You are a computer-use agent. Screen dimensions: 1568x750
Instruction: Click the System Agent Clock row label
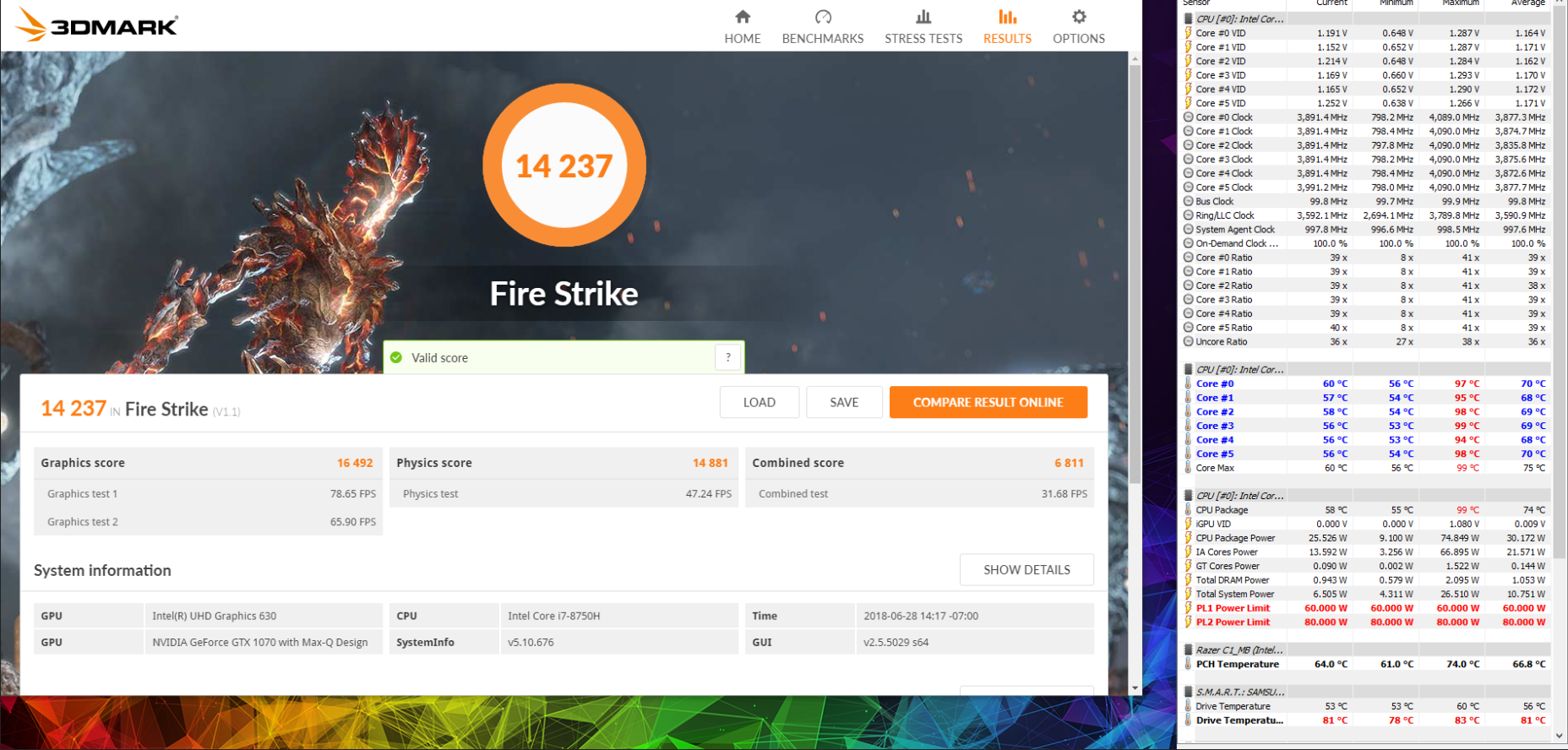[1235, 229]
